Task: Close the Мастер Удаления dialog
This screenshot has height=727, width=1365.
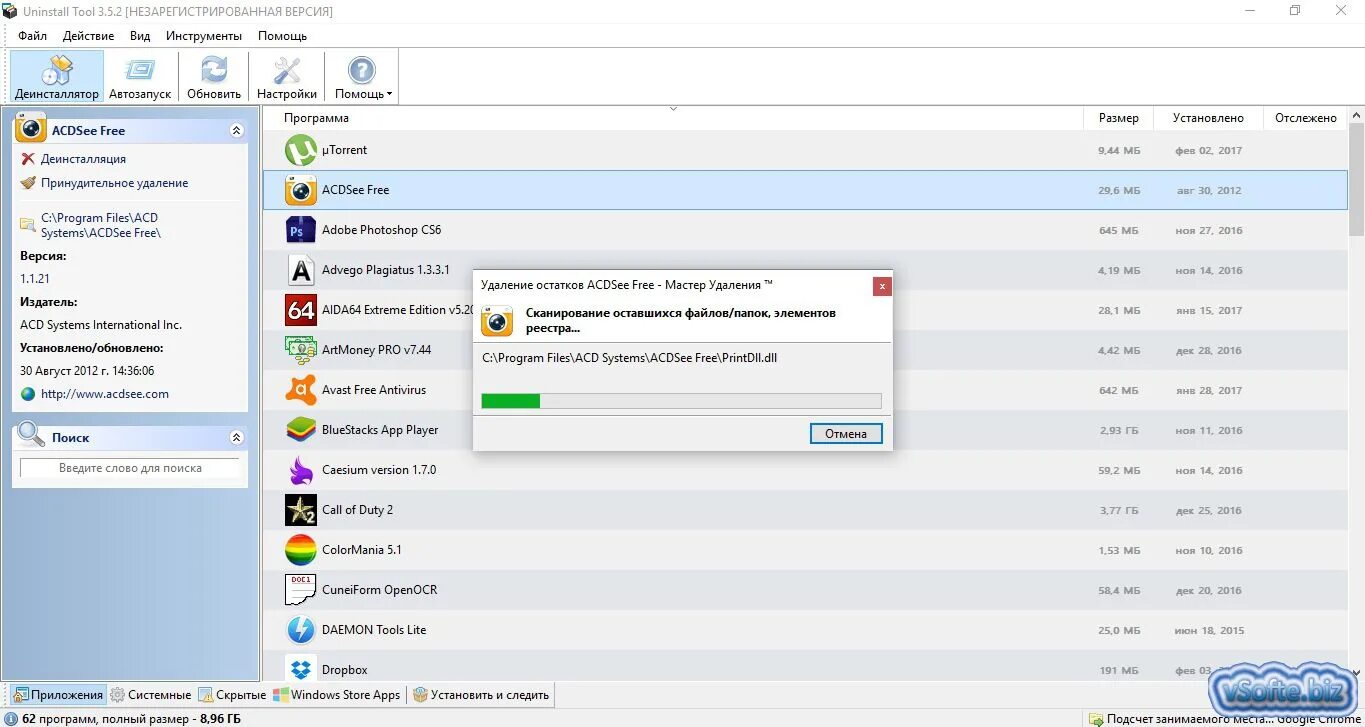Action: [x=881, y=286]
